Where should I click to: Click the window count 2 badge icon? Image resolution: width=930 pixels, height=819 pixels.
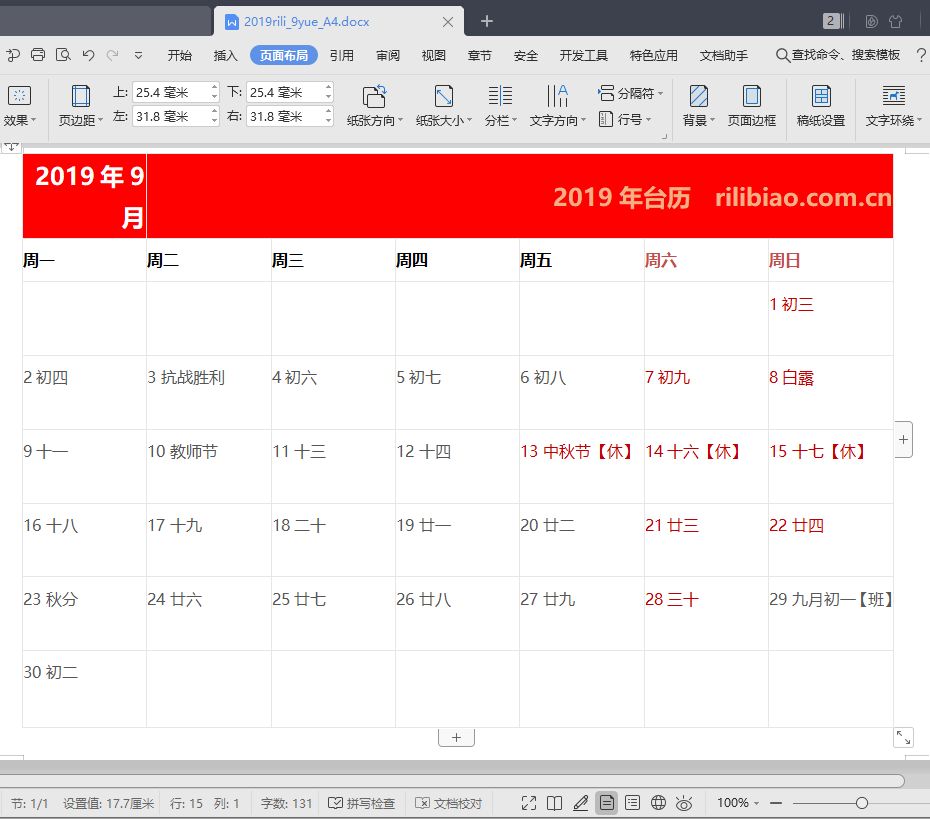[x=832, y=21]
